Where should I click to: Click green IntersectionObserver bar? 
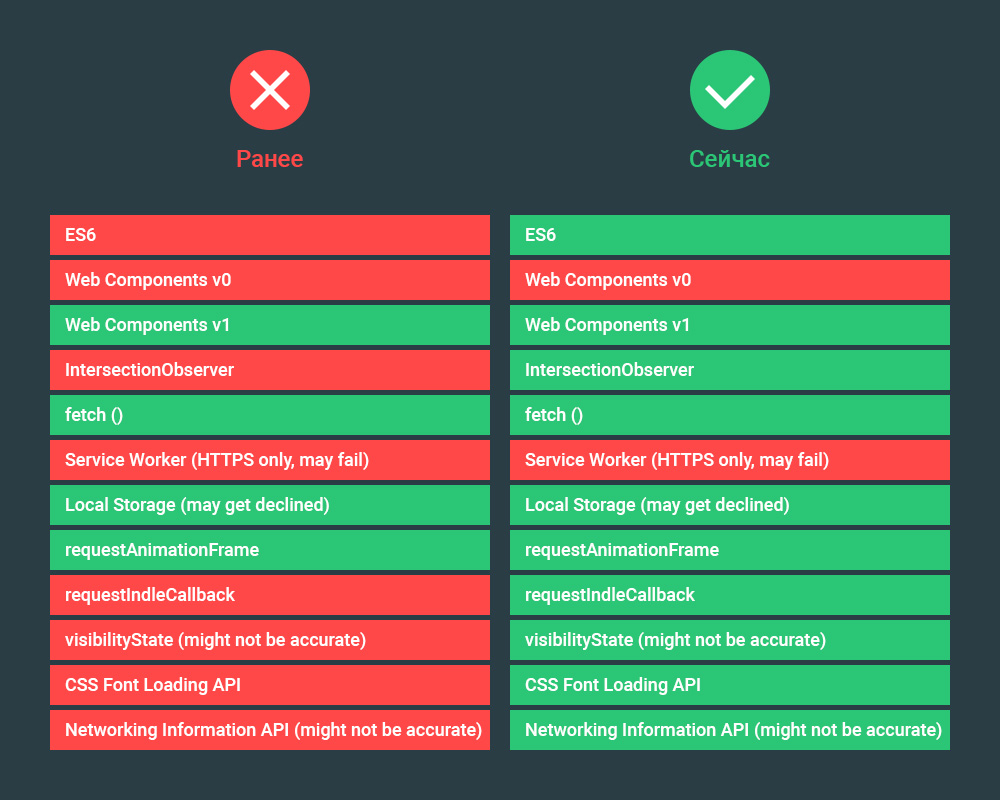tap(730, 370)
